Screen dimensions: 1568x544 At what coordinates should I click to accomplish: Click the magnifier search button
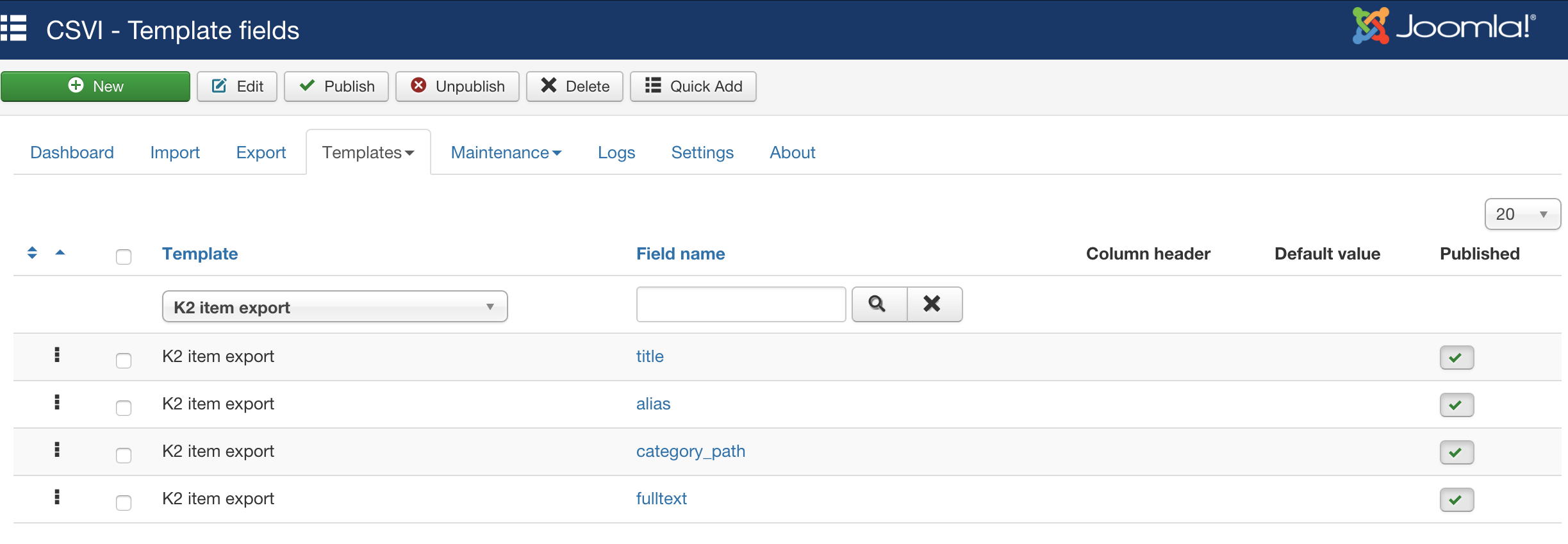pos(879,304)
